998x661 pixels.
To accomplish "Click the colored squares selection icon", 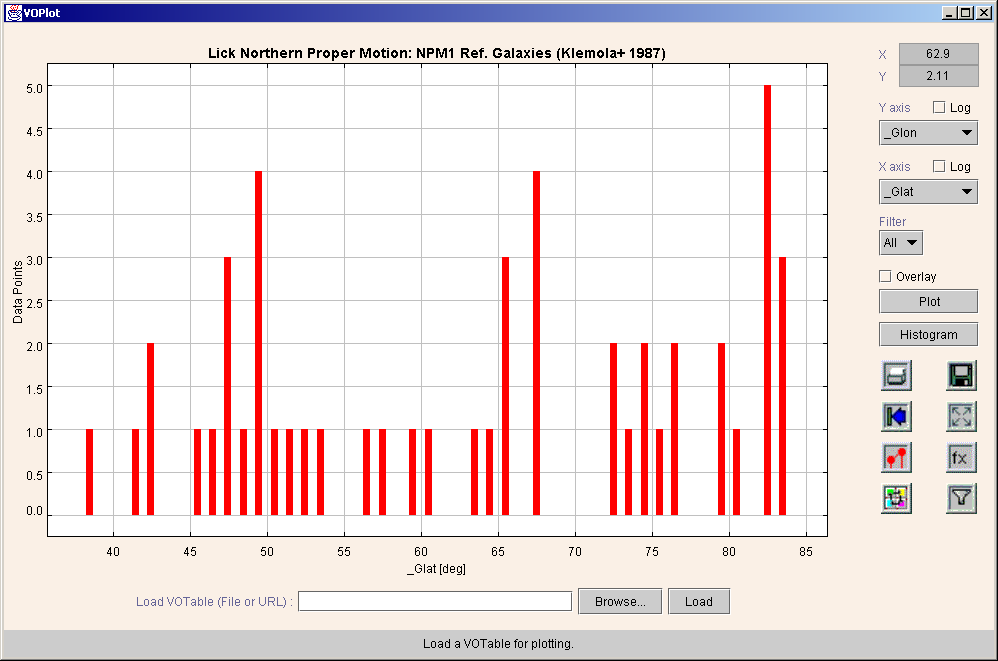I will pos(896,498).
